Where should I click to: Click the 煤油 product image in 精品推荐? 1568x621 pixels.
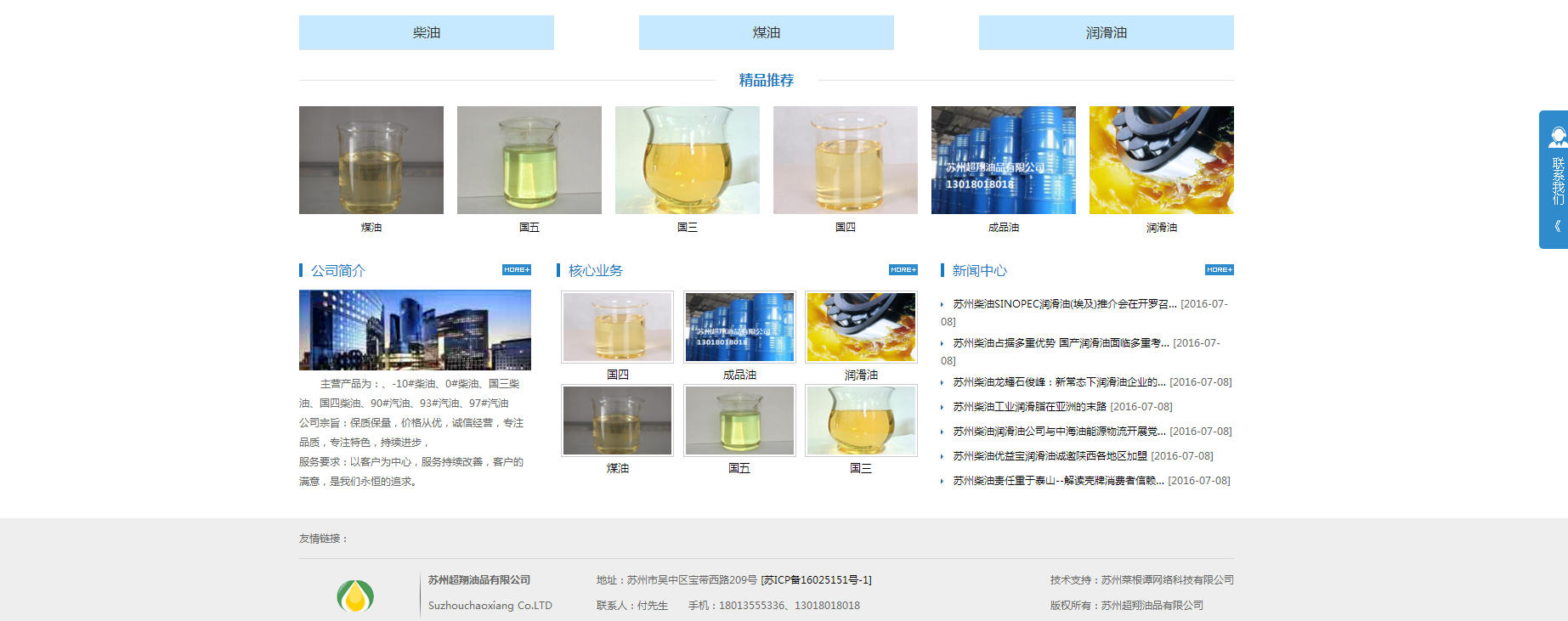point(371,160)
